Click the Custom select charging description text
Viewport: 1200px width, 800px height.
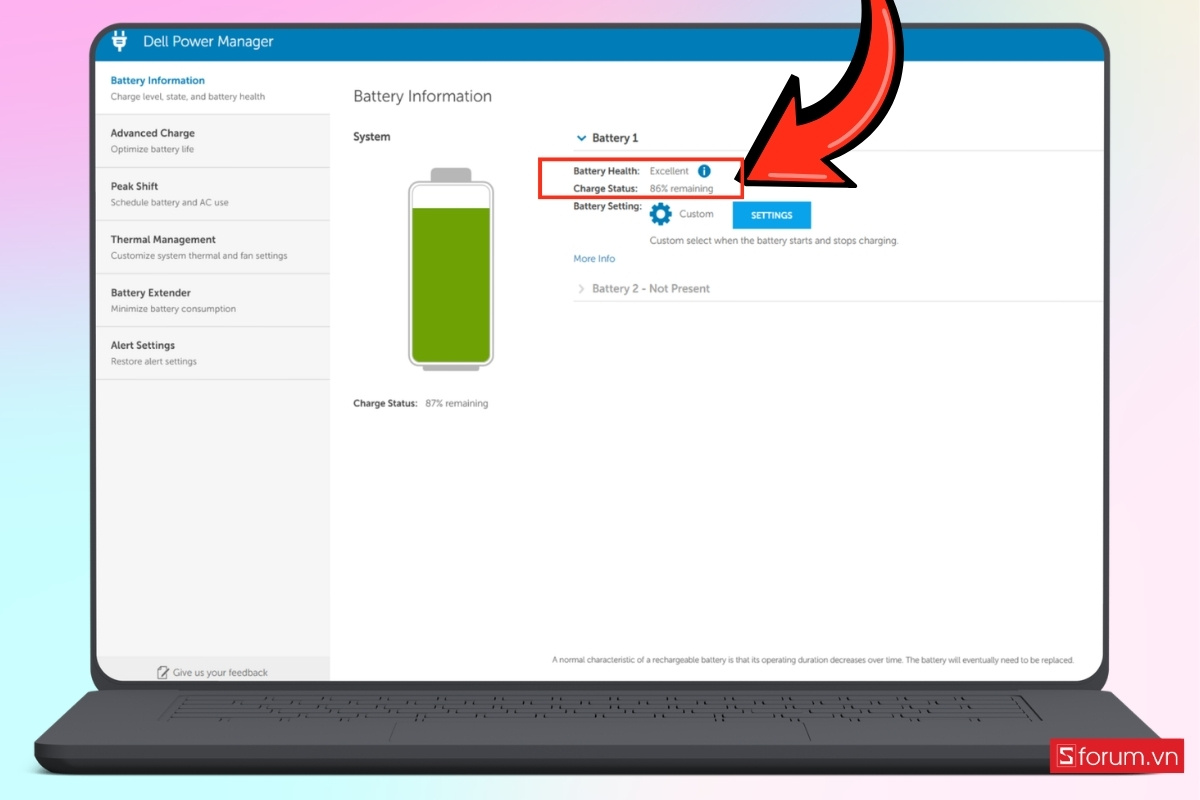click(x=774, y=241)
